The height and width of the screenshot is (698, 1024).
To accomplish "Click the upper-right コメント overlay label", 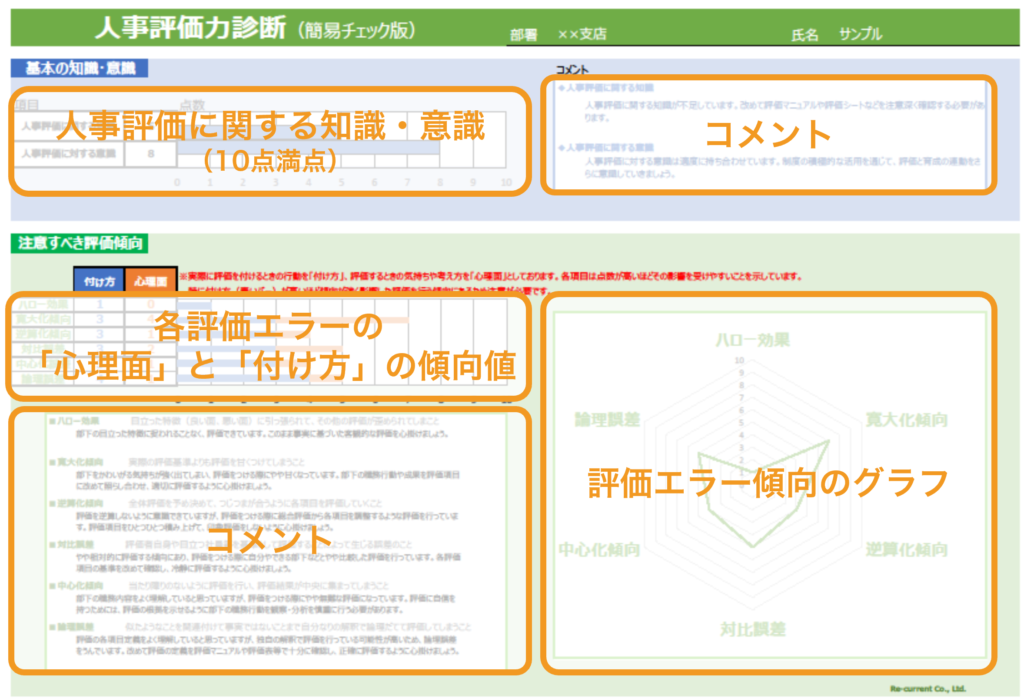I will (768, 133).
